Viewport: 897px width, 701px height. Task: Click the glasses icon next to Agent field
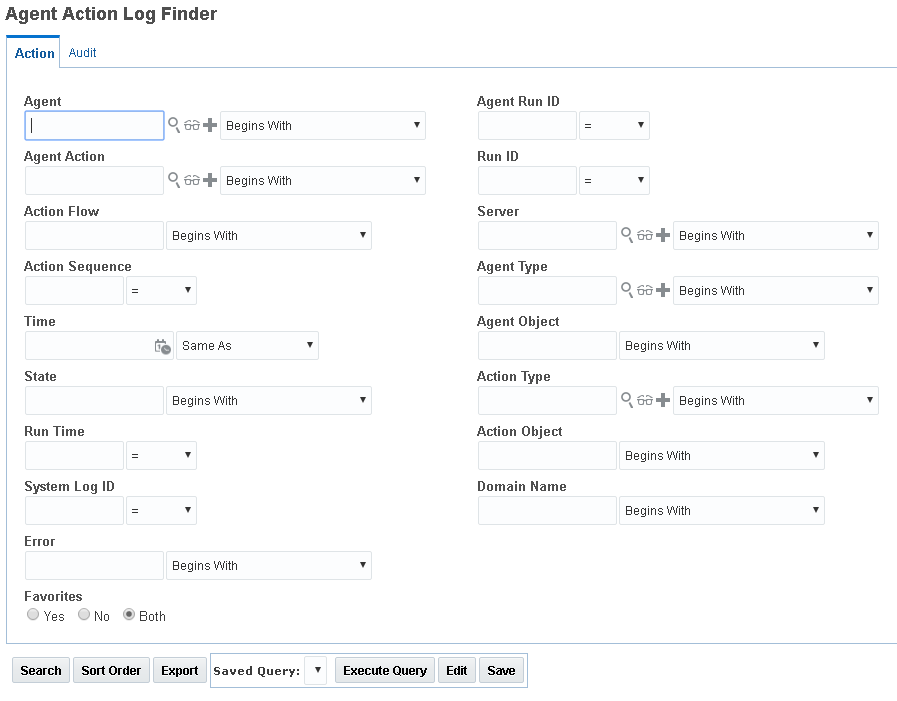pos(192,125)
